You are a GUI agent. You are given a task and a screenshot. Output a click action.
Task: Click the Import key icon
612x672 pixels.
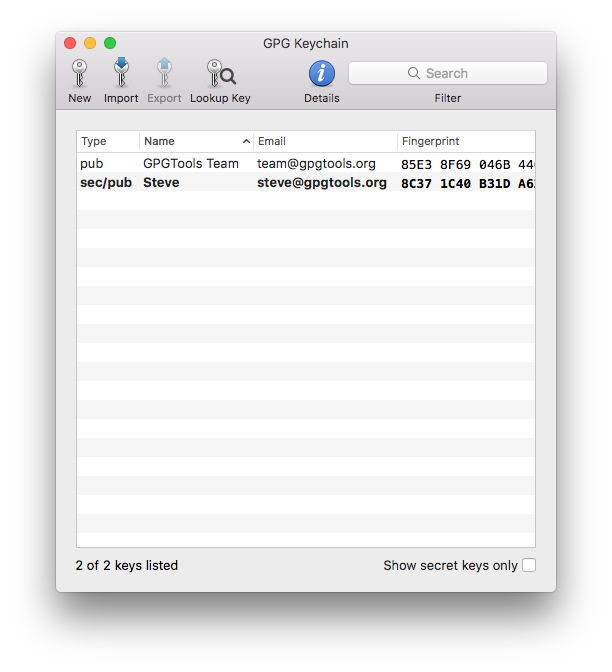click(x=121, y=74)
